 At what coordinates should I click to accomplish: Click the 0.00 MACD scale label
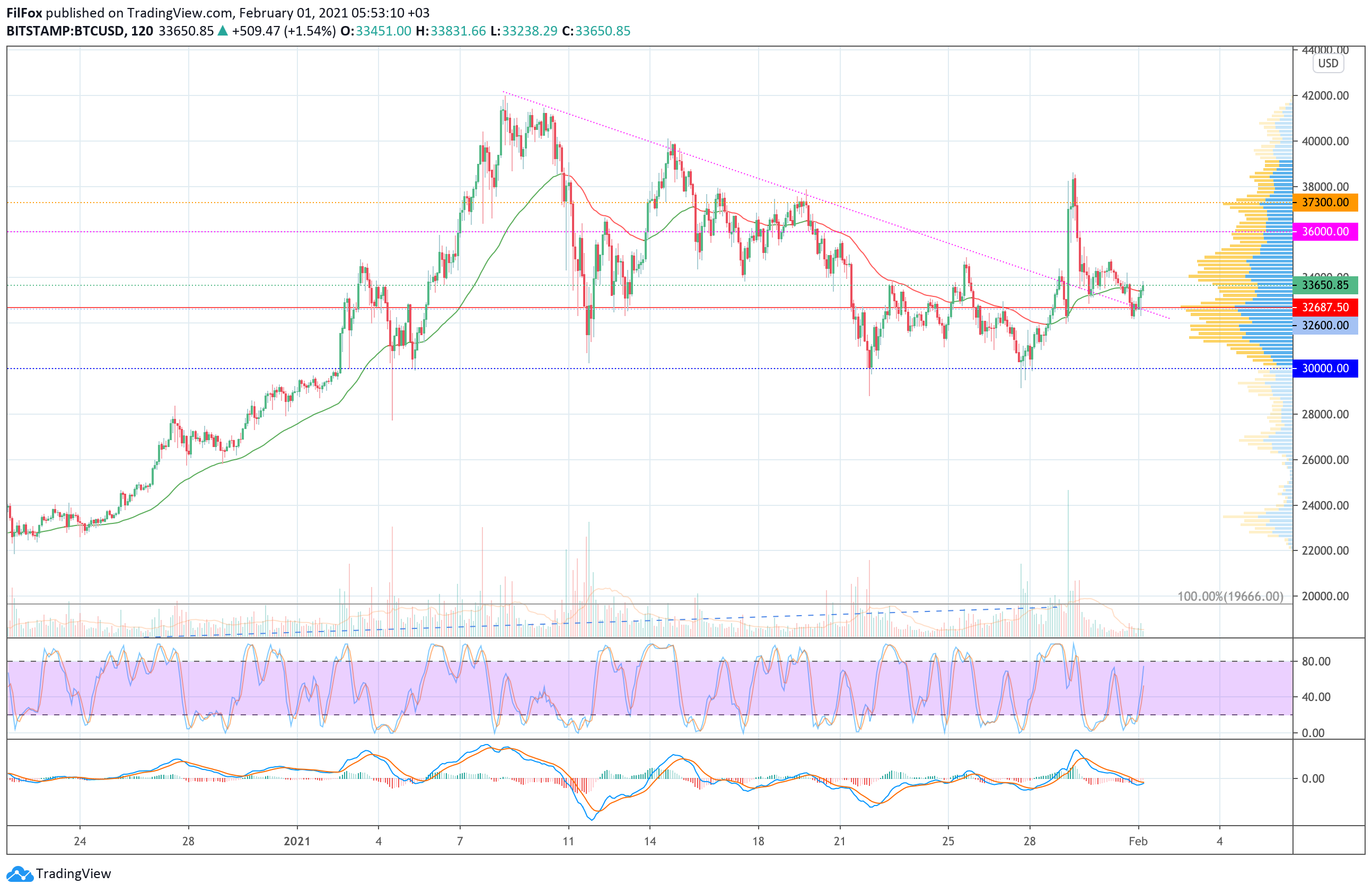[1313, 778]
